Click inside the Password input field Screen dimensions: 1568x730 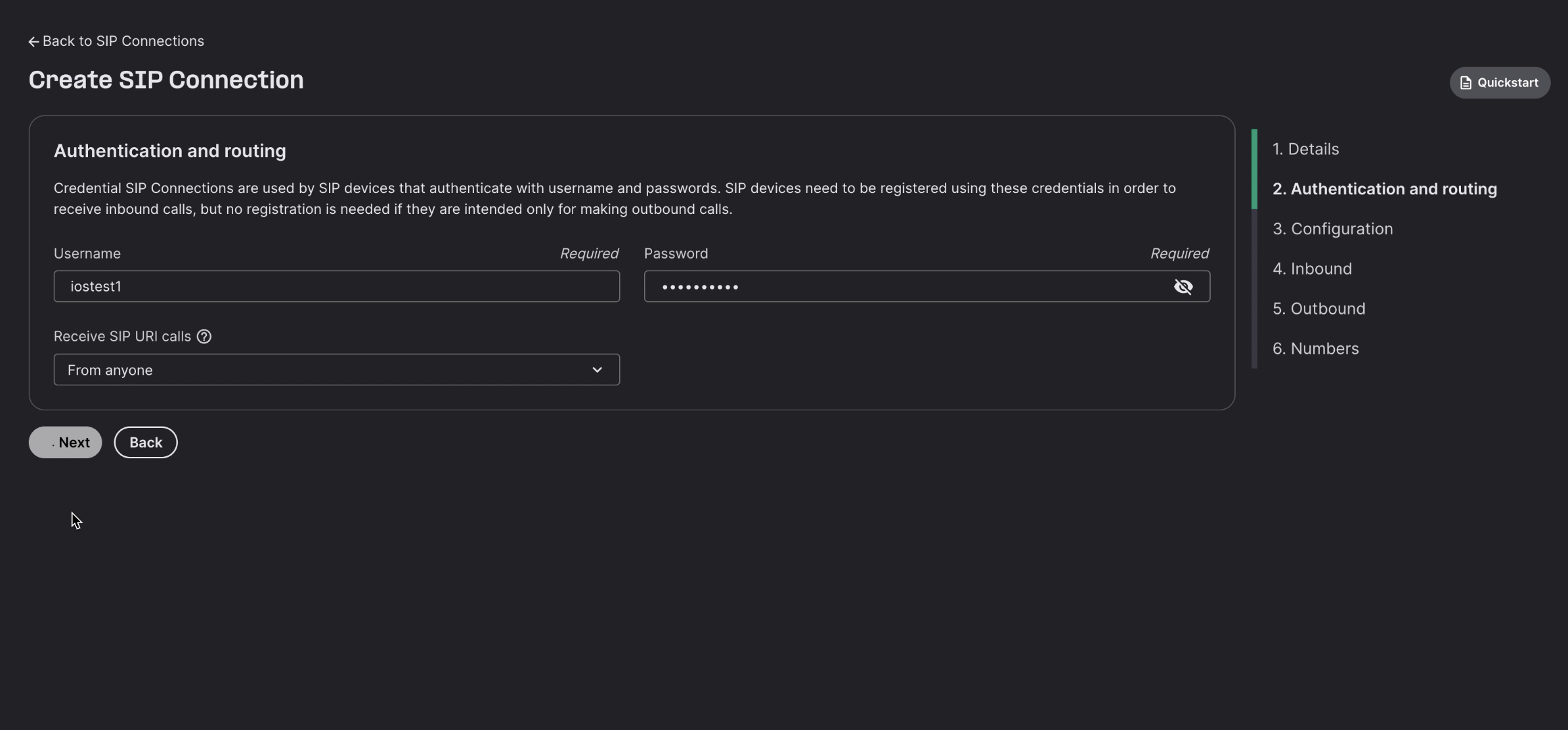coord(906,286)
